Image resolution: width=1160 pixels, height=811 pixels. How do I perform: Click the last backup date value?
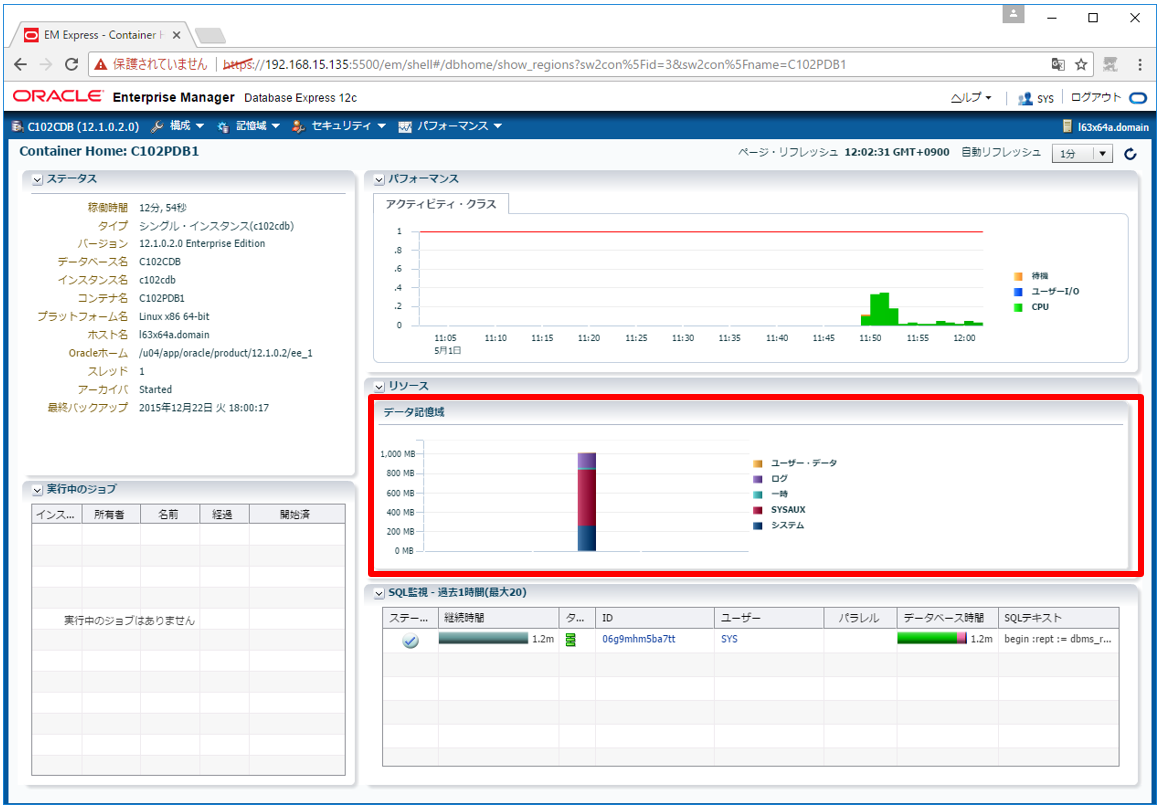pos(204,408)
